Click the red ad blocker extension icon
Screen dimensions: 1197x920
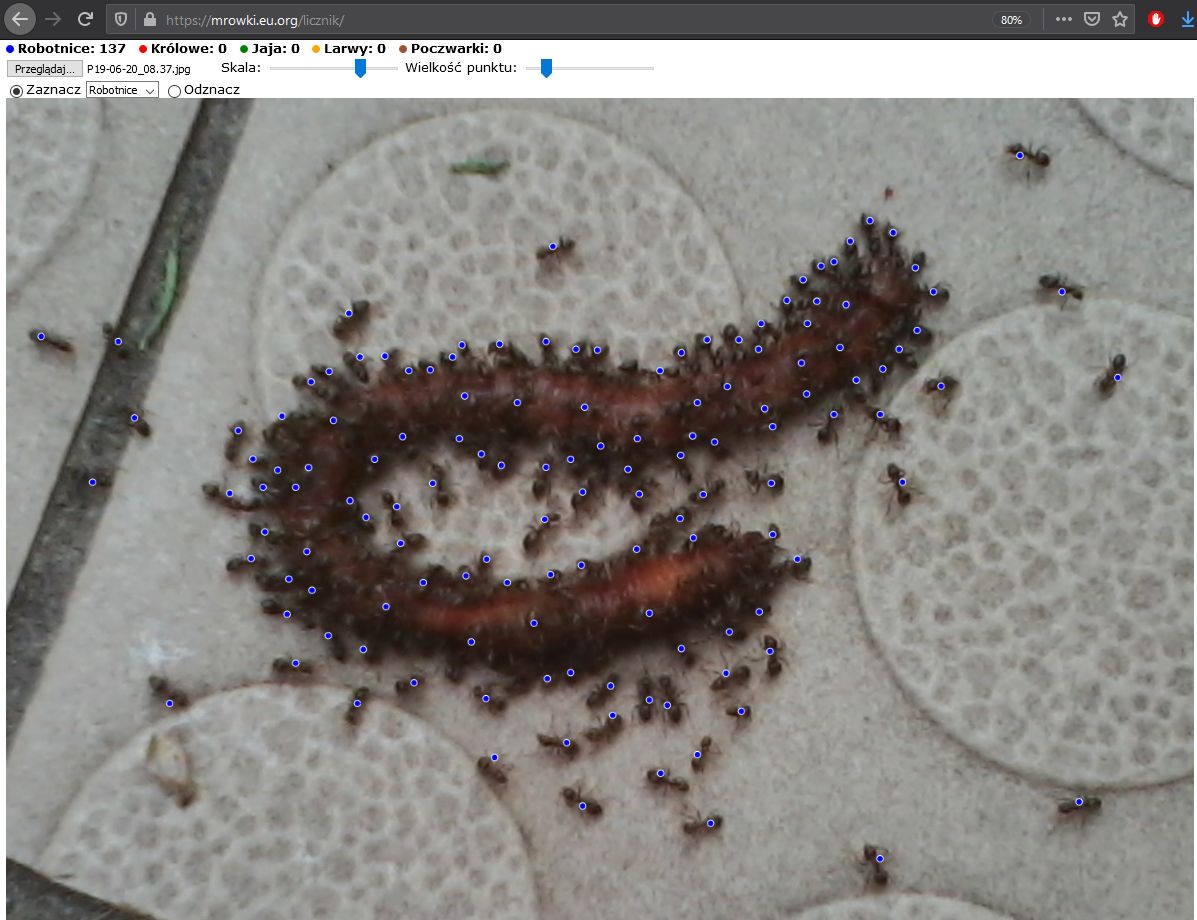pos(1158,19)
